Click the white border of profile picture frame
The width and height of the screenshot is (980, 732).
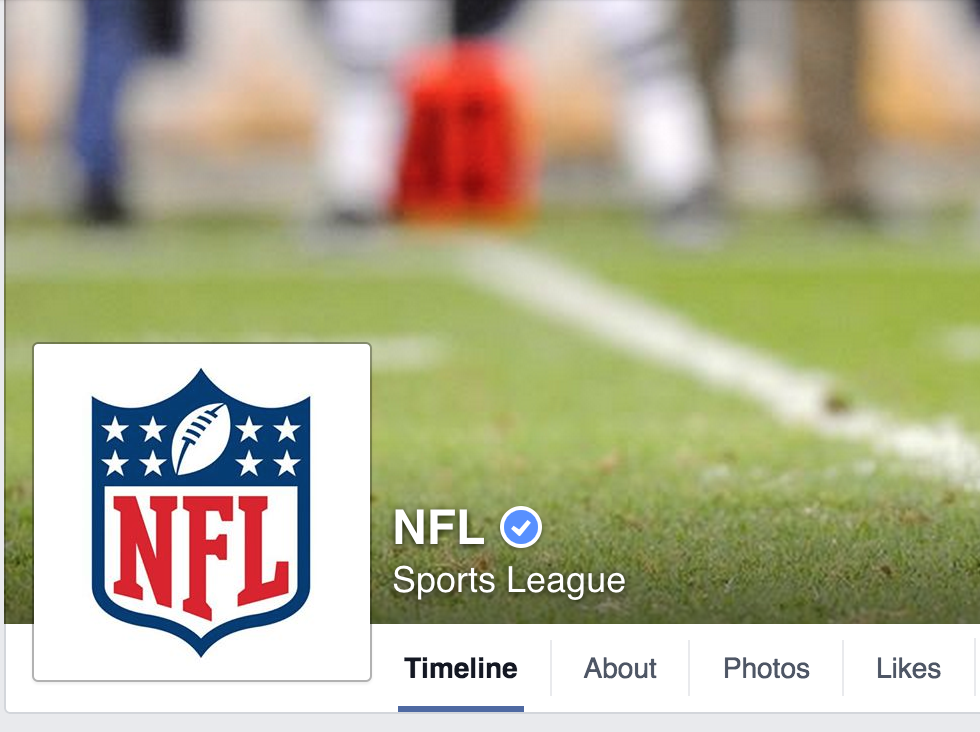click(x=202, y=355)
